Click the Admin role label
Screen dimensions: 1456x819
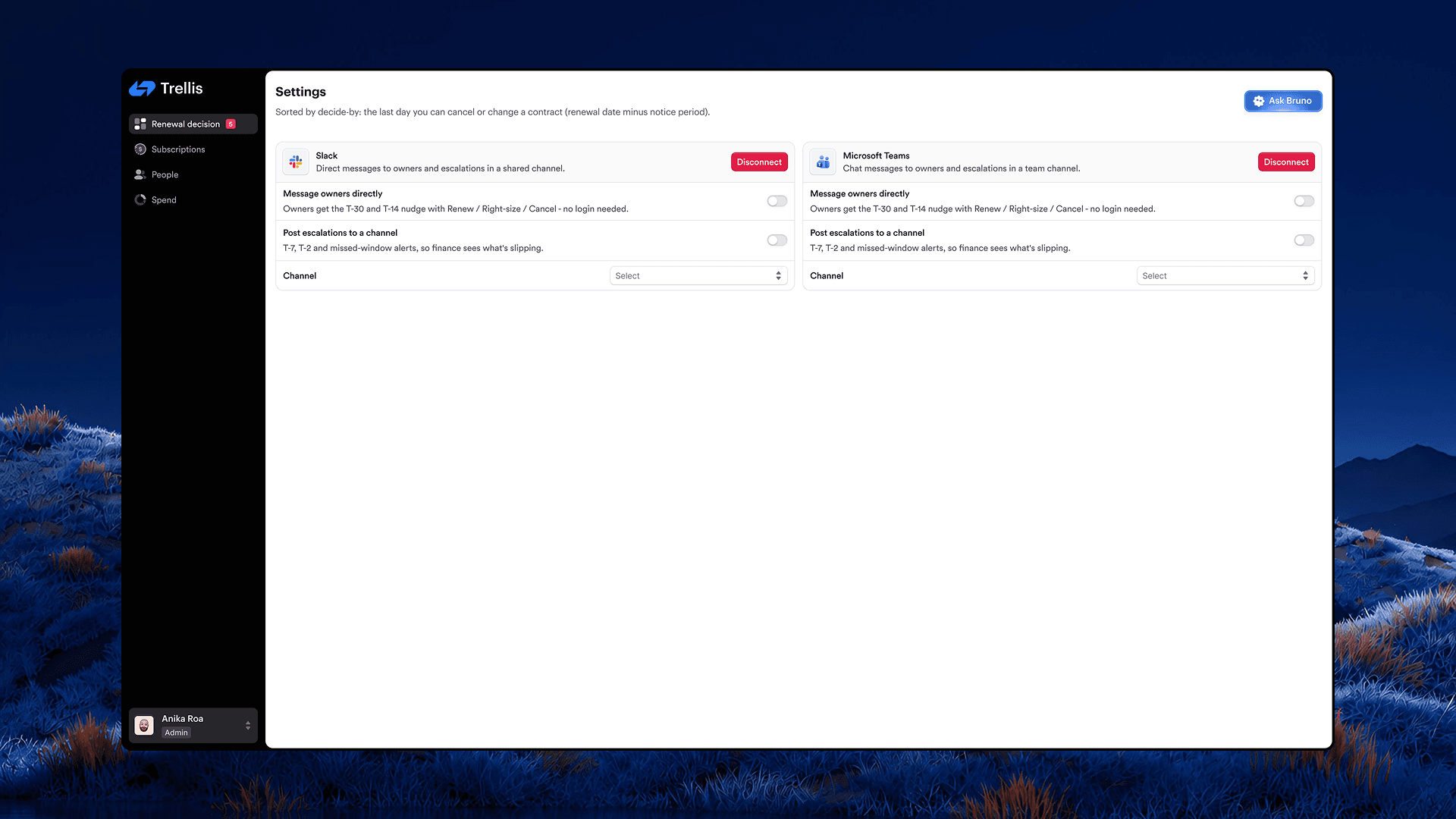[x=176, y=733]
